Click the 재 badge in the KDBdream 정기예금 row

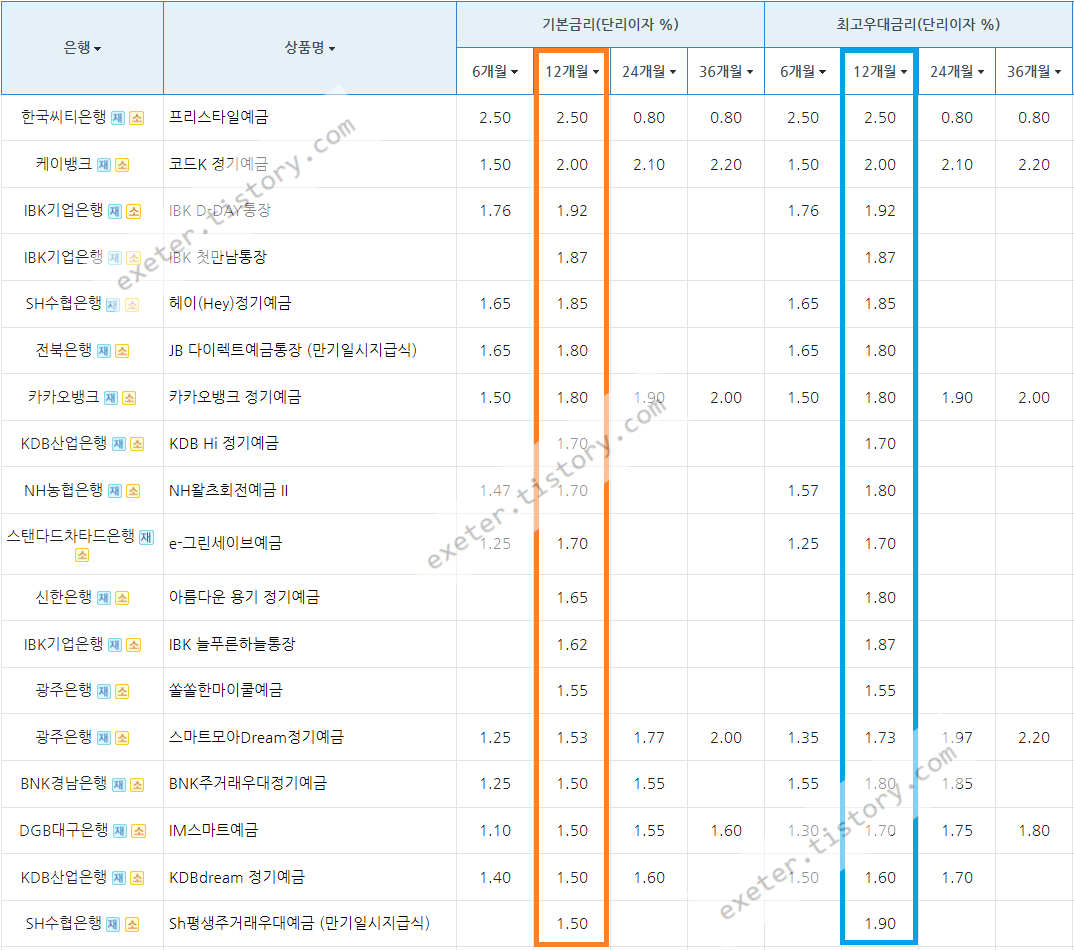click(118, 878)
